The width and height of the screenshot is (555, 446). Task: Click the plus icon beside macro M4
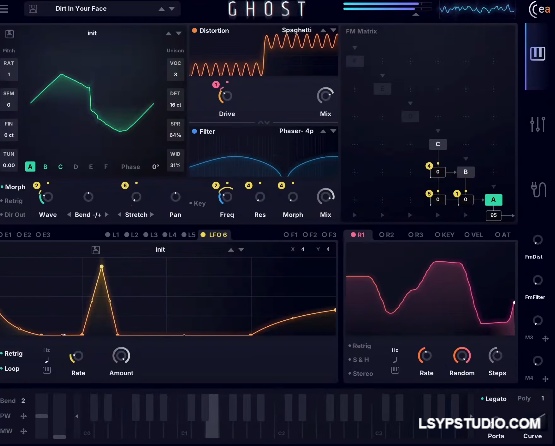click(545, 379)
